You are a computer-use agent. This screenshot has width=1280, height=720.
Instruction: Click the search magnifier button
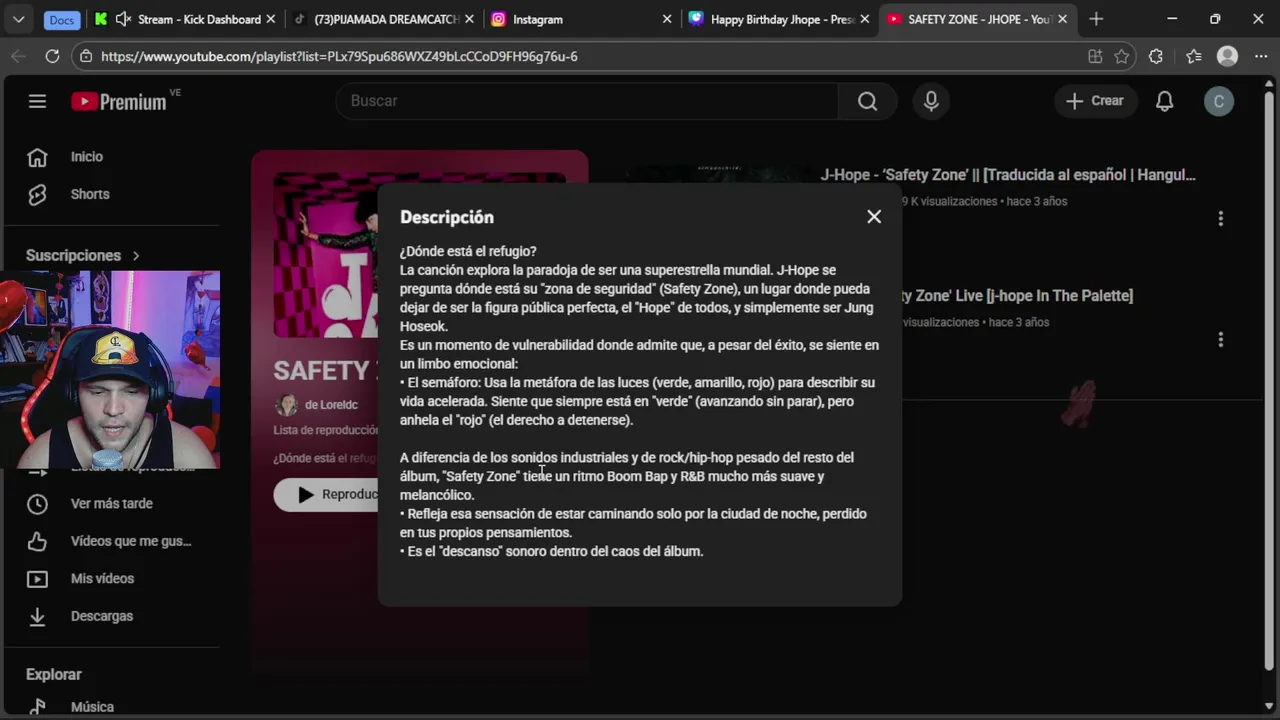(x=867, y=101)
